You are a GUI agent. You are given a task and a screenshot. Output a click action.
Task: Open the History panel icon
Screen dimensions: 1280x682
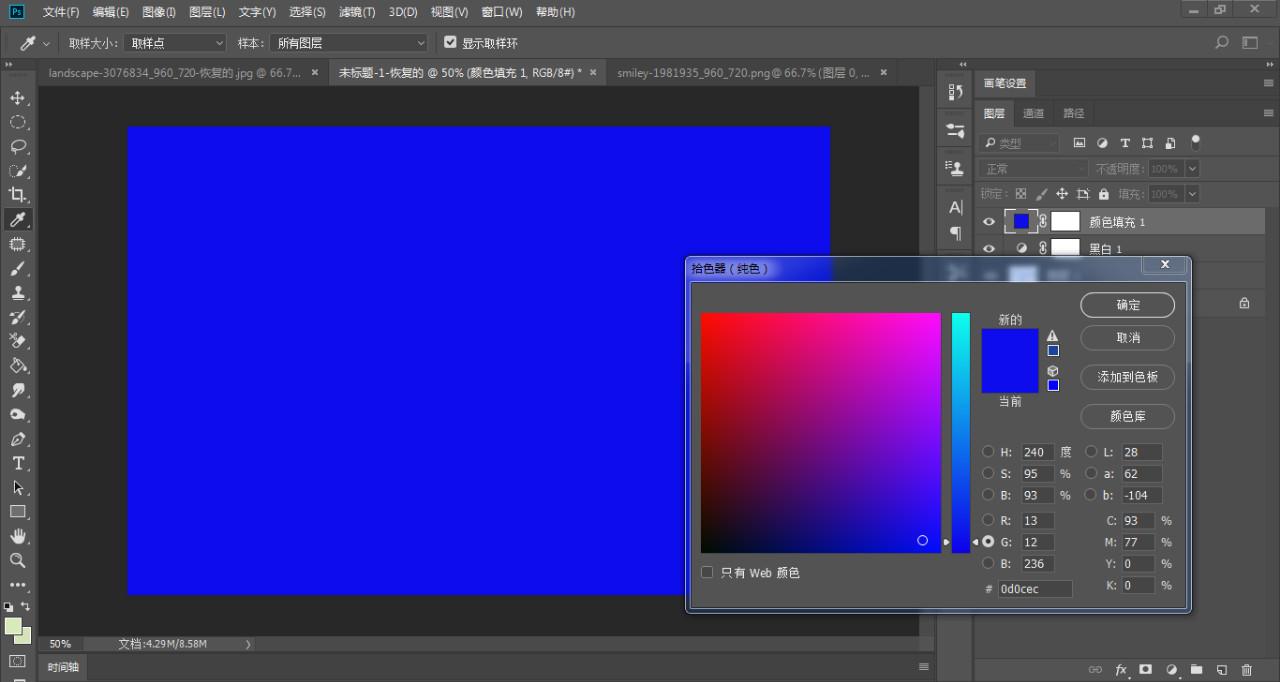(955, 92)
